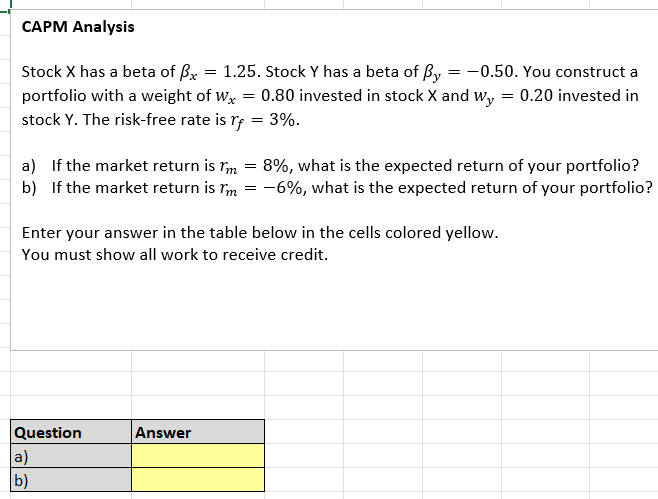Screen dimensions: 658x499
Task: Click the beta x = 1.25 equation
Action: tap(220, 73)
